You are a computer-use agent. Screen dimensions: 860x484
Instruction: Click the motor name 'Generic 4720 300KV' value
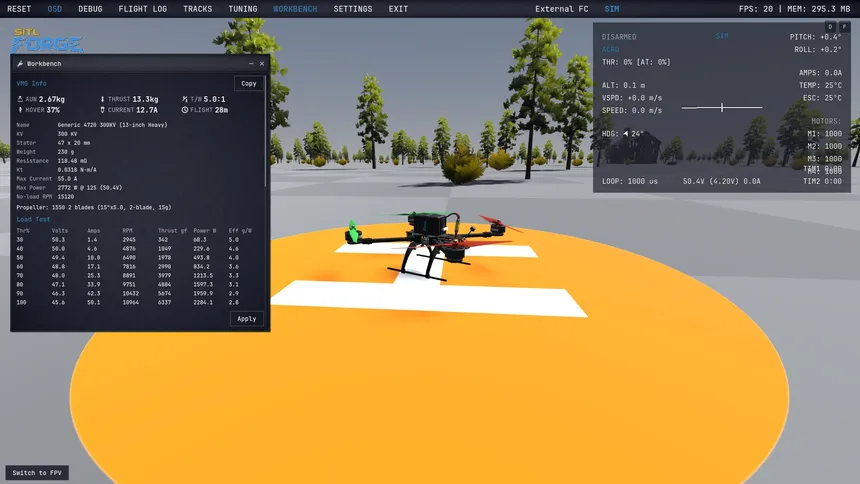(112, 125)
